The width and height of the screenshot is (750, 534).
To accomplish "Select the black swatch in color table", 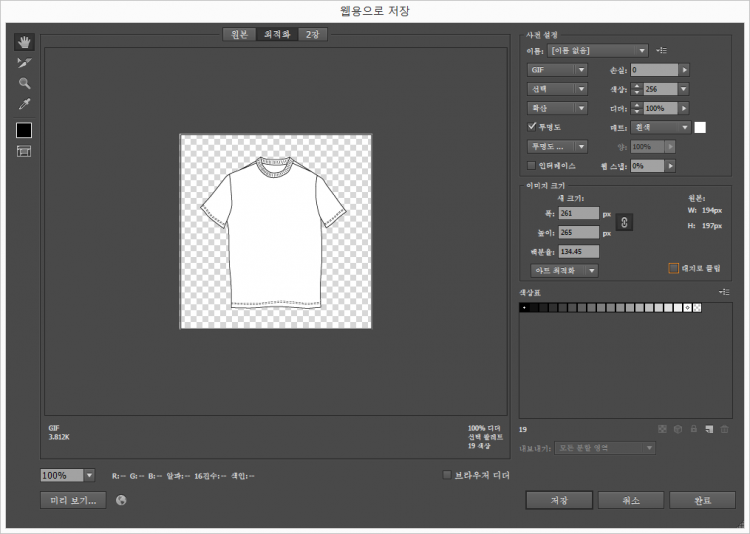I will click(524, 308).
